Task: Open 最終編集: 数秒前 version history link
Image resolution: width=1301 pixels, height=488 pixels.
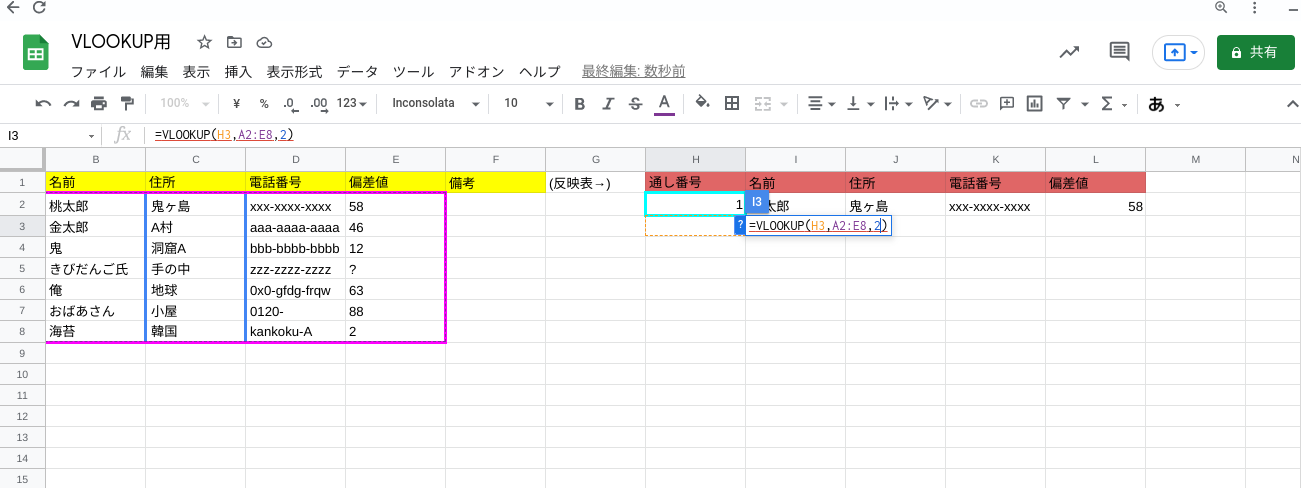Action: (x=633, y=72)
